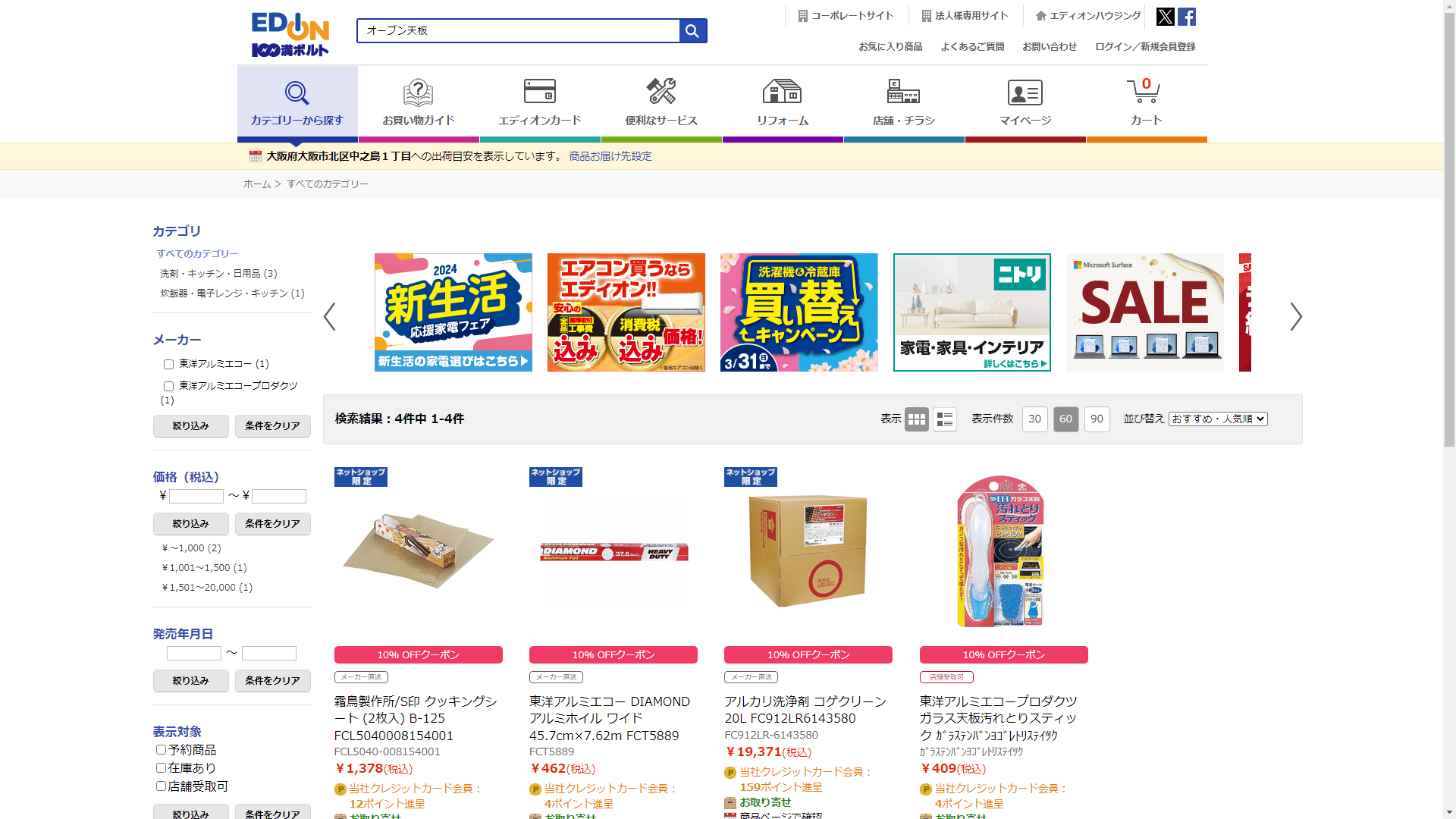1456x819 pixels.
Task: Open the Facebook social icon
Action: (x=1187, y=17)
